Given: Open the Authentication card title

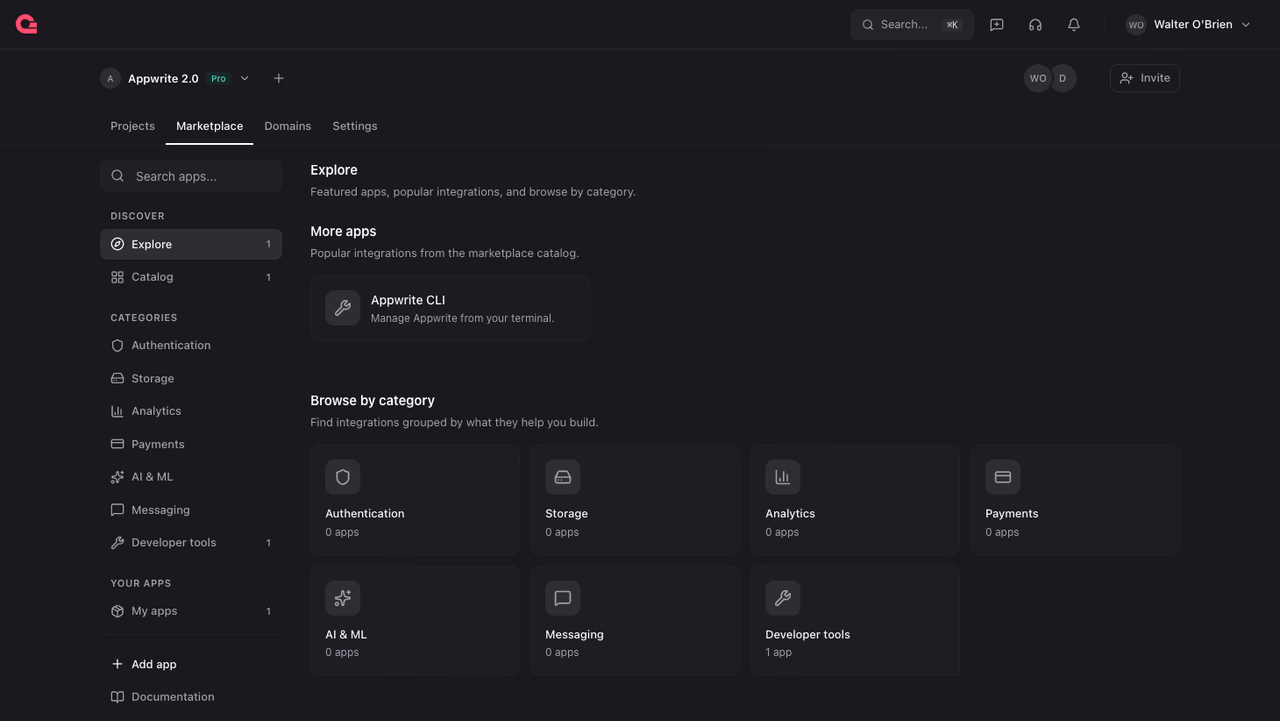Looking at the screenshot, I should coord(365,514).
